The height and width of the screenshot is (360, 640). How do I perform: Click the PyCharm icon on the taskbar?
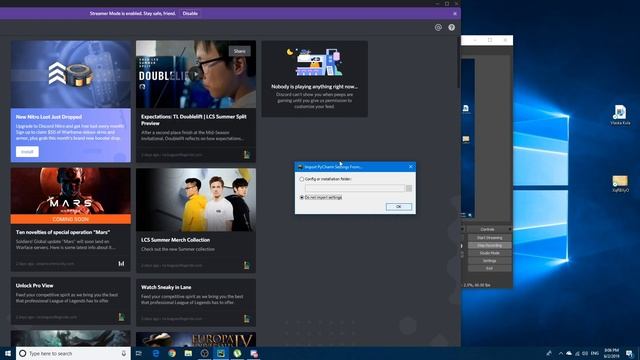221,353
